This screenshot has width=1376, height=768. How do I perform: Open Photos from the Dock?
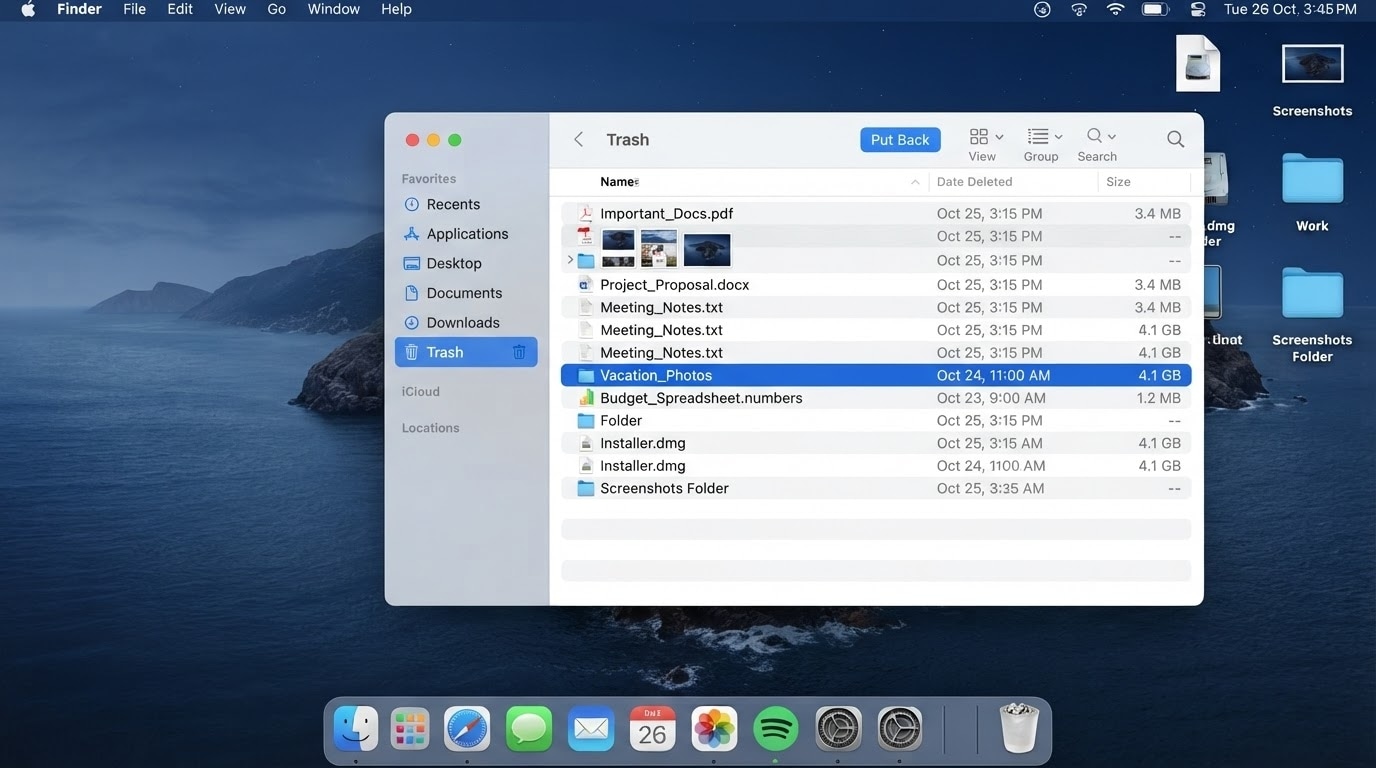click(x=714, y=728)
